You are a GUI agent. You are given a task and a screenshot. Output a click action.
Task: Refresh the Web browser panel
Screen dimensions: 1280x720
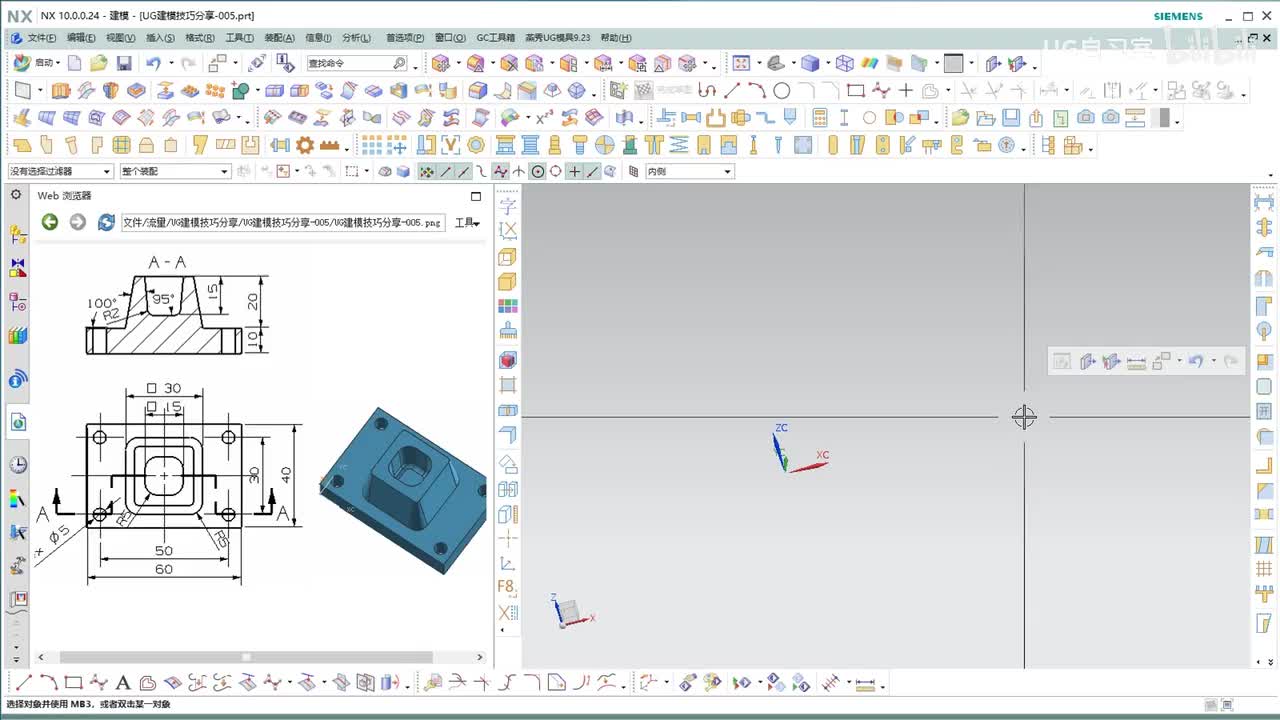(106, 222)
